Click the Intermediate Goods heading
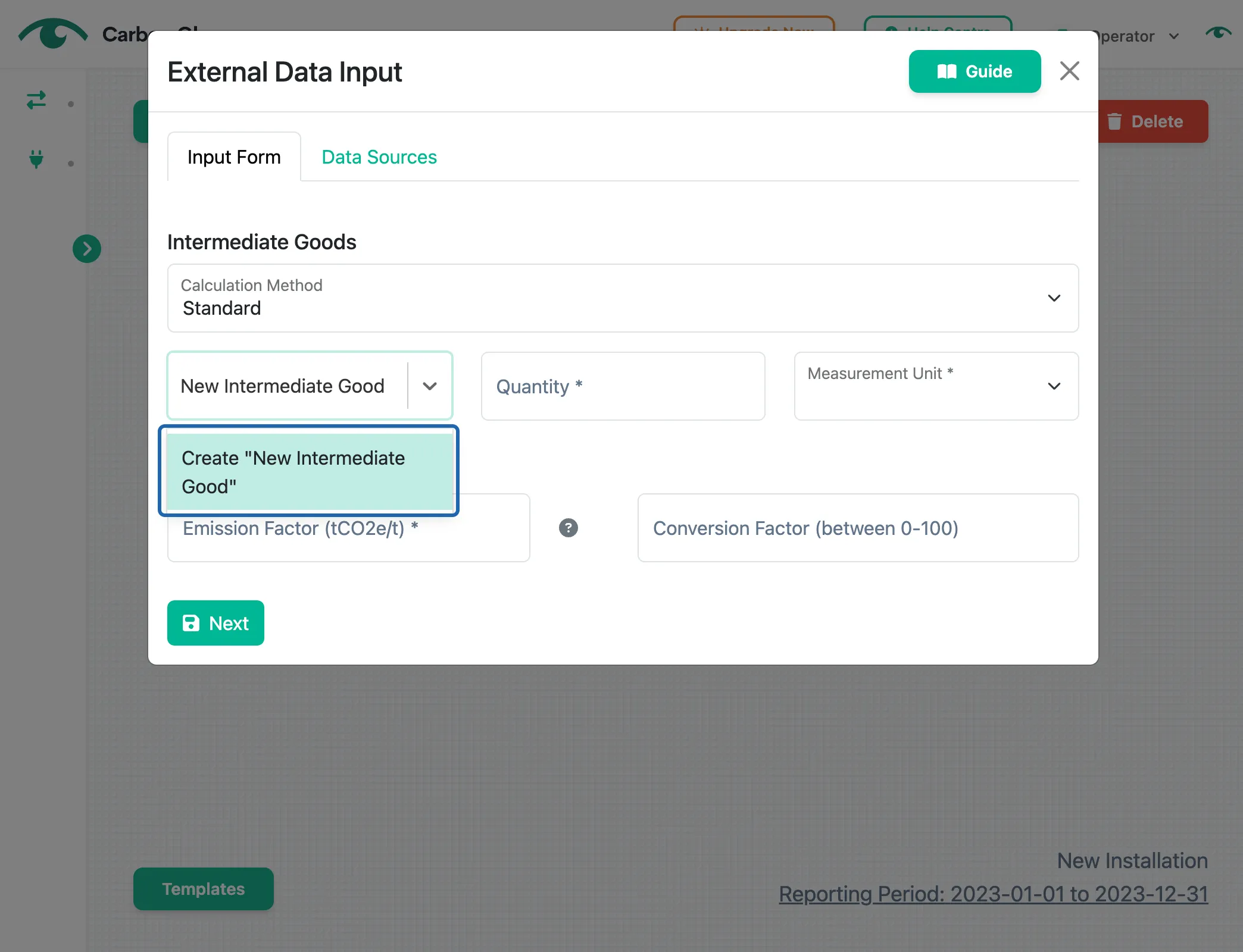 tap(261, 242)
